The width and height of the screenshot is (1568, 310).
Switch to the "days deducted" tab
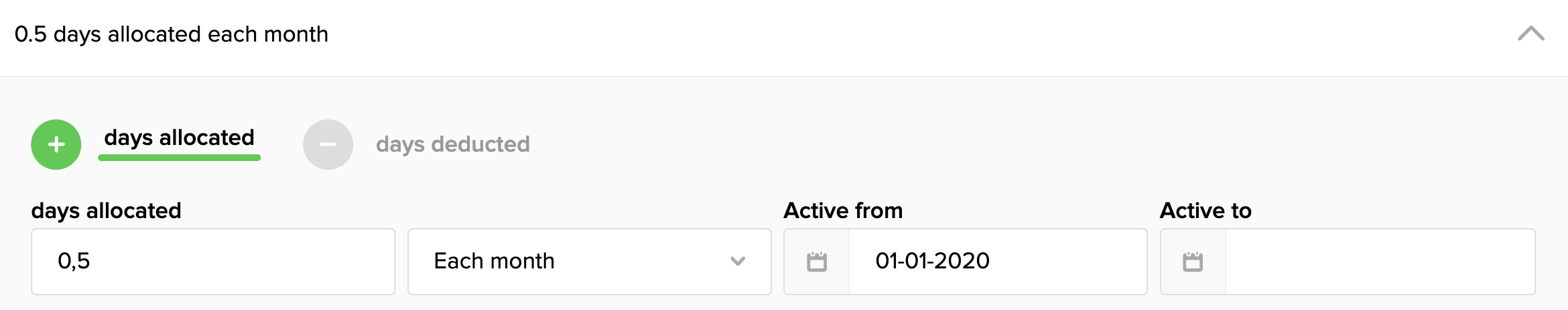[x=452, y=144]
